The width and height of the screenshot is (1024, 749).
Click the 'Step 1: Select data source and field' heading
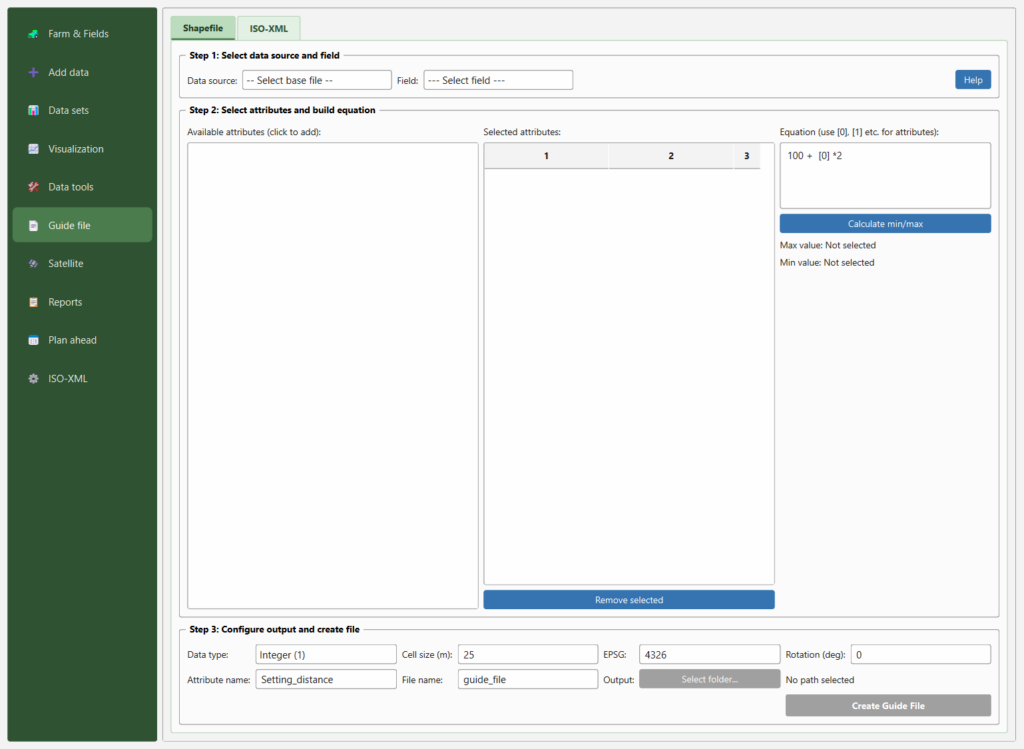pyautogui.click(x=264, y=56)
